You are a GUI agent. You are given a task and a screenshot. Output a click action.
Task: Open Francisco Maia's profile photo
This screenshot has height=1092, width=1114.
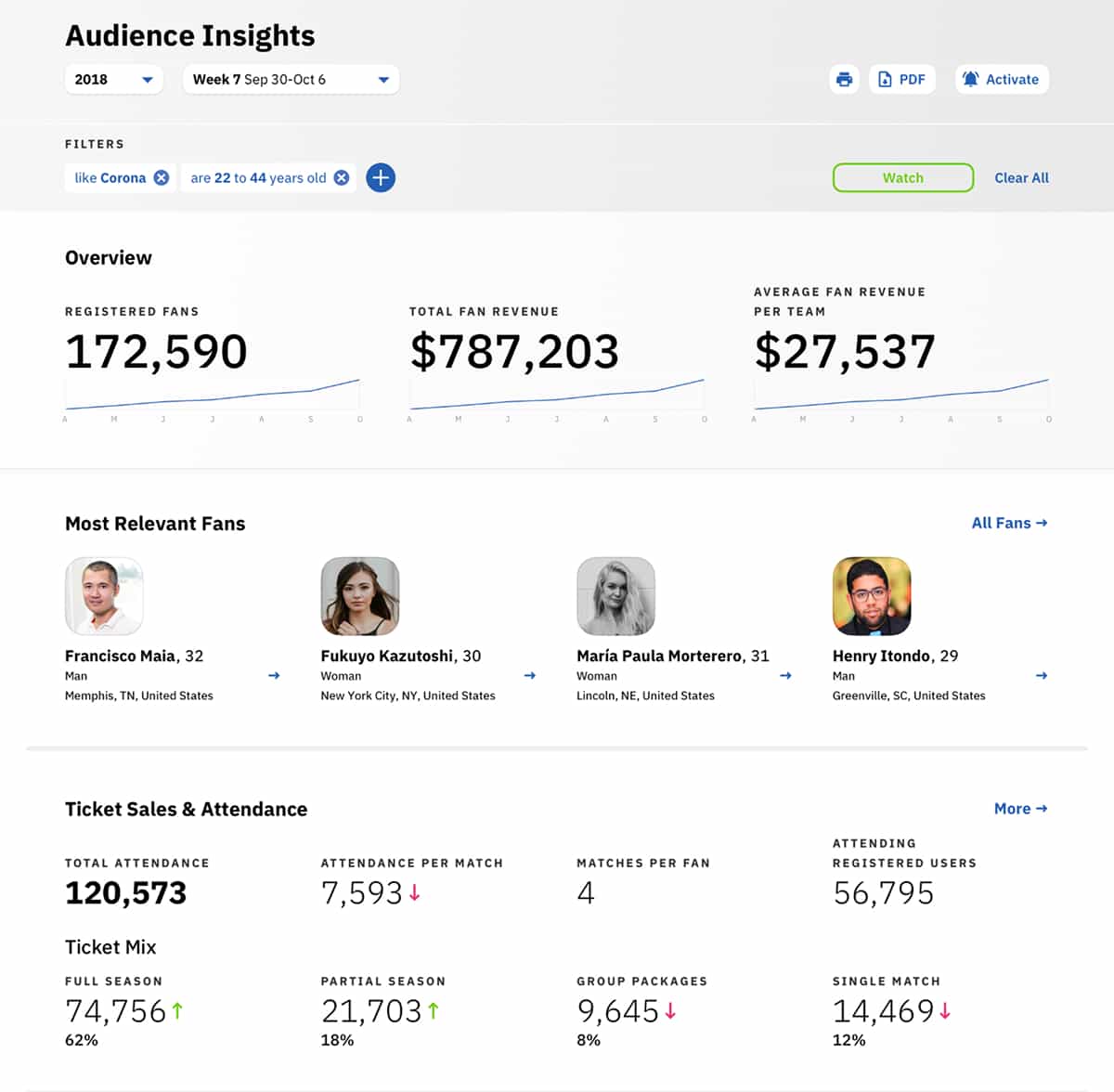pos(104,596)
